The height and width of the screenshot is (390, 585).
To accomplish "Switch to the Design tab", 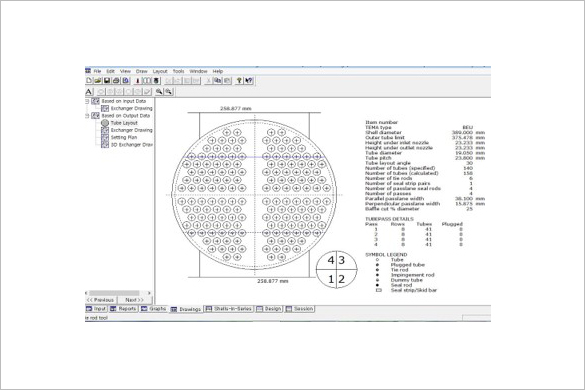I will pos(269,309).
